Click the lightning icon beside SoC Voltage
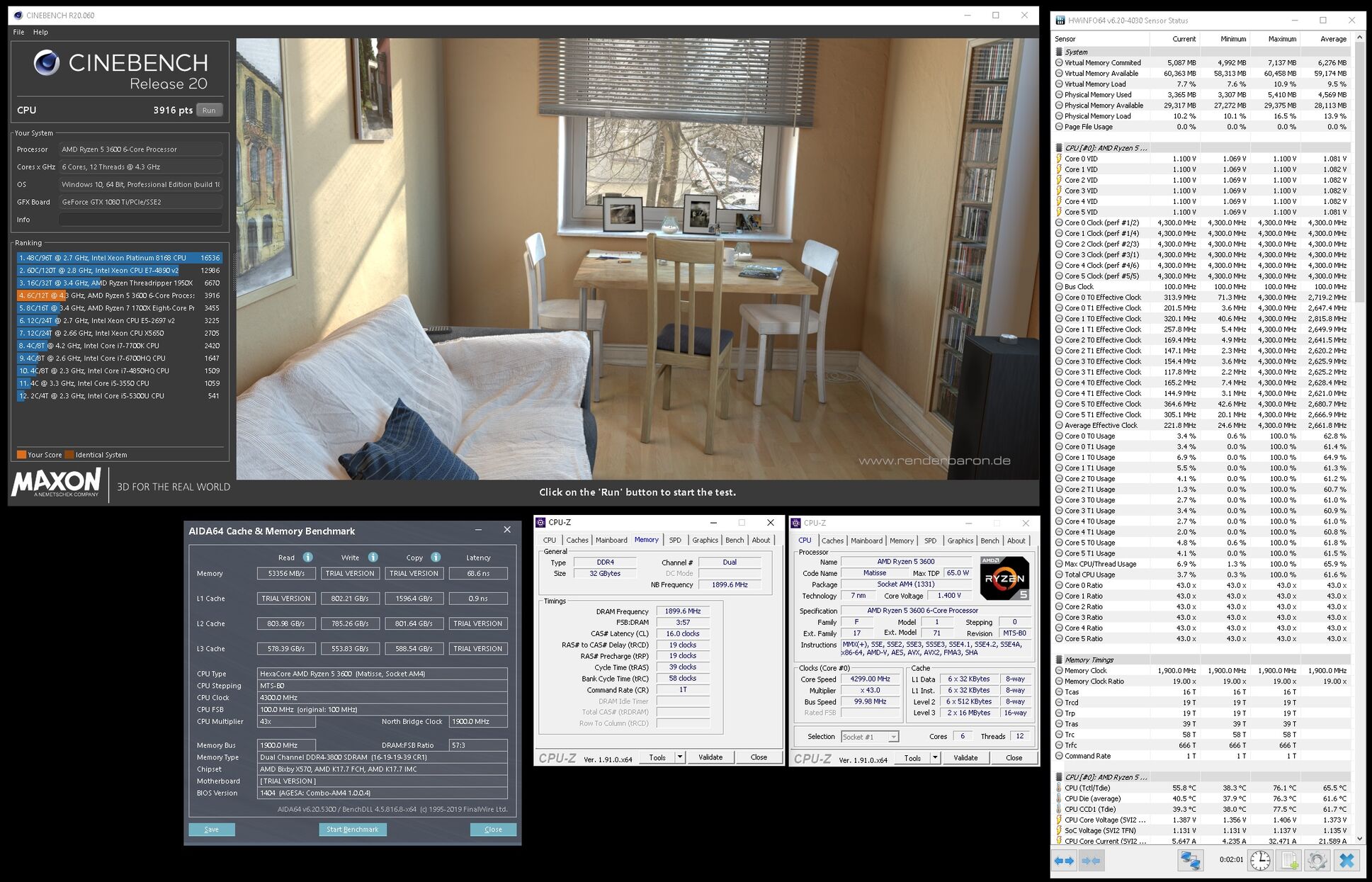Viewport: 1372px width, 882px height. (x=1059, y=830)
